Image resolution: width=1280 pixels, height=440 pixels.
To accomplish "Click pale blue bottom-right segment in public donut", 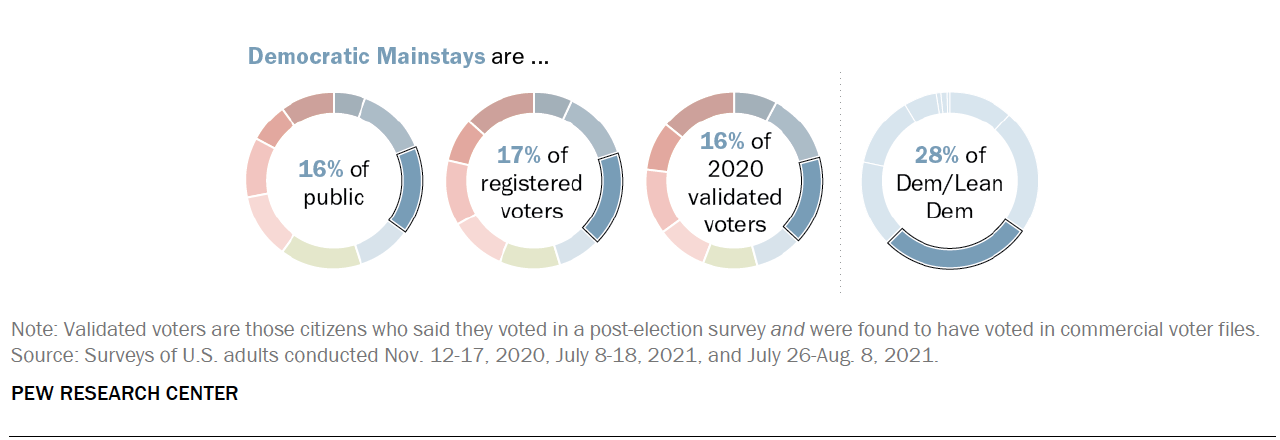I will 380,245.
